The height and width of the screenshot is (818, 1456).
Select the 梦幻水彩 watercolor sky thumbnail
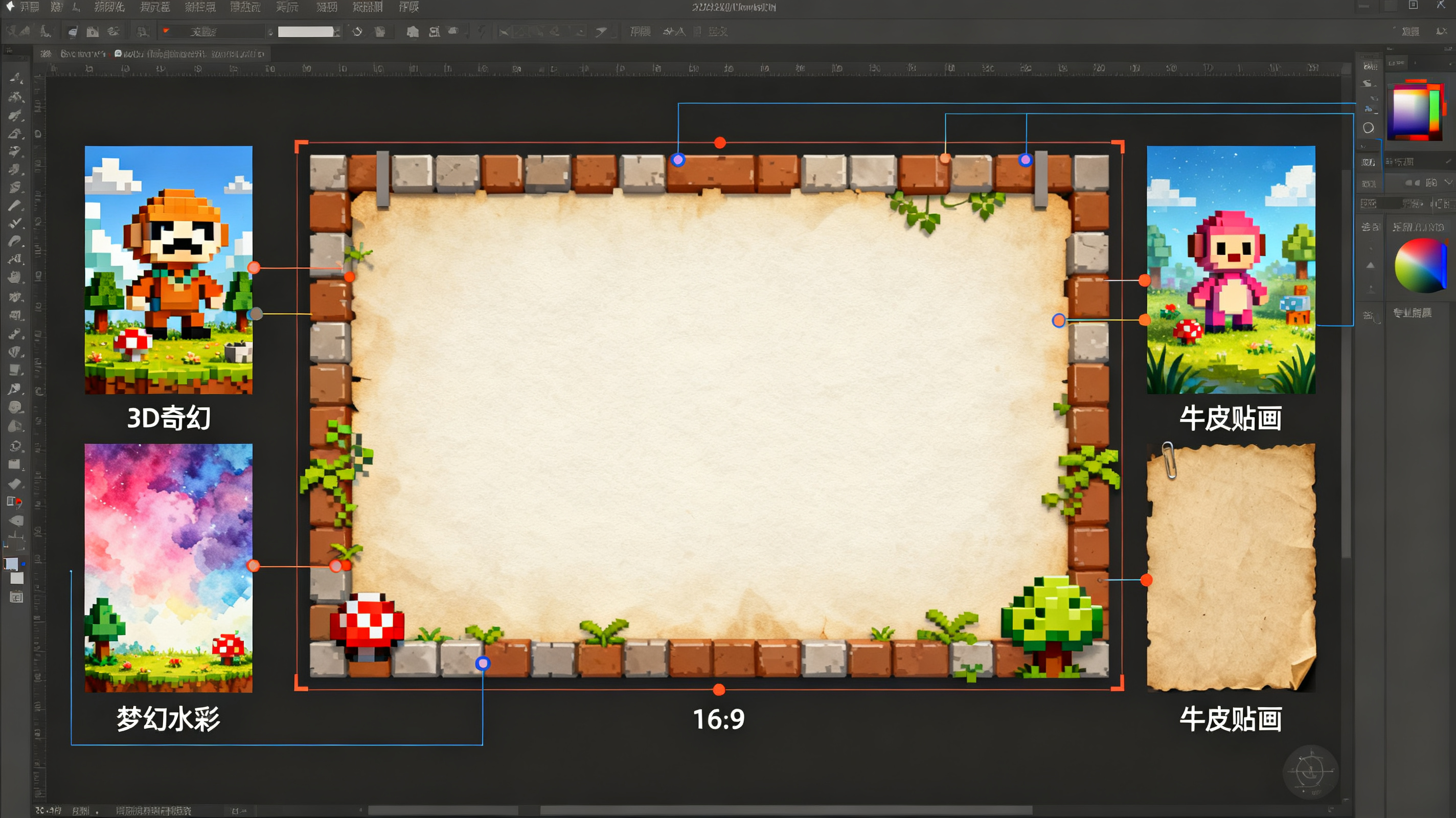(x=168, y=568)
